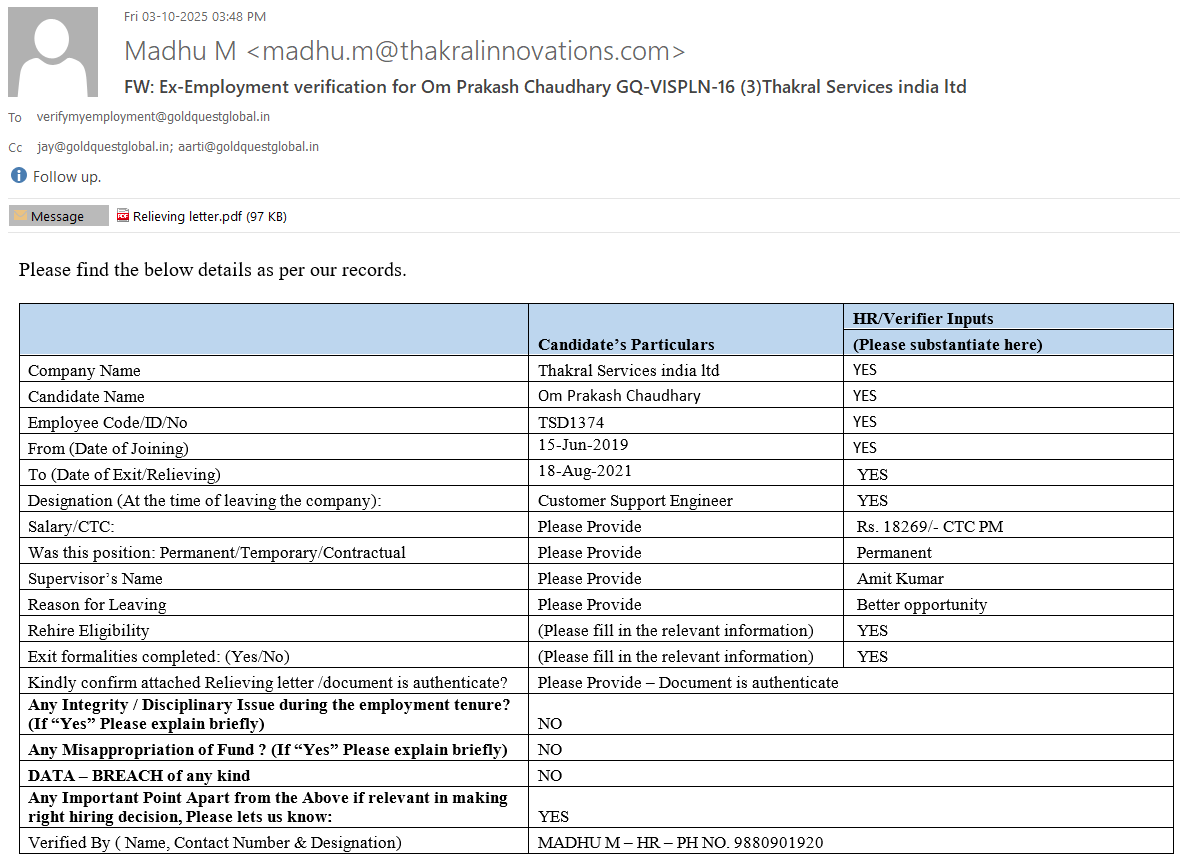Click NO in Misappropriation of Fund row
The height and width of the screenshot is (861, 1180).
549,750
